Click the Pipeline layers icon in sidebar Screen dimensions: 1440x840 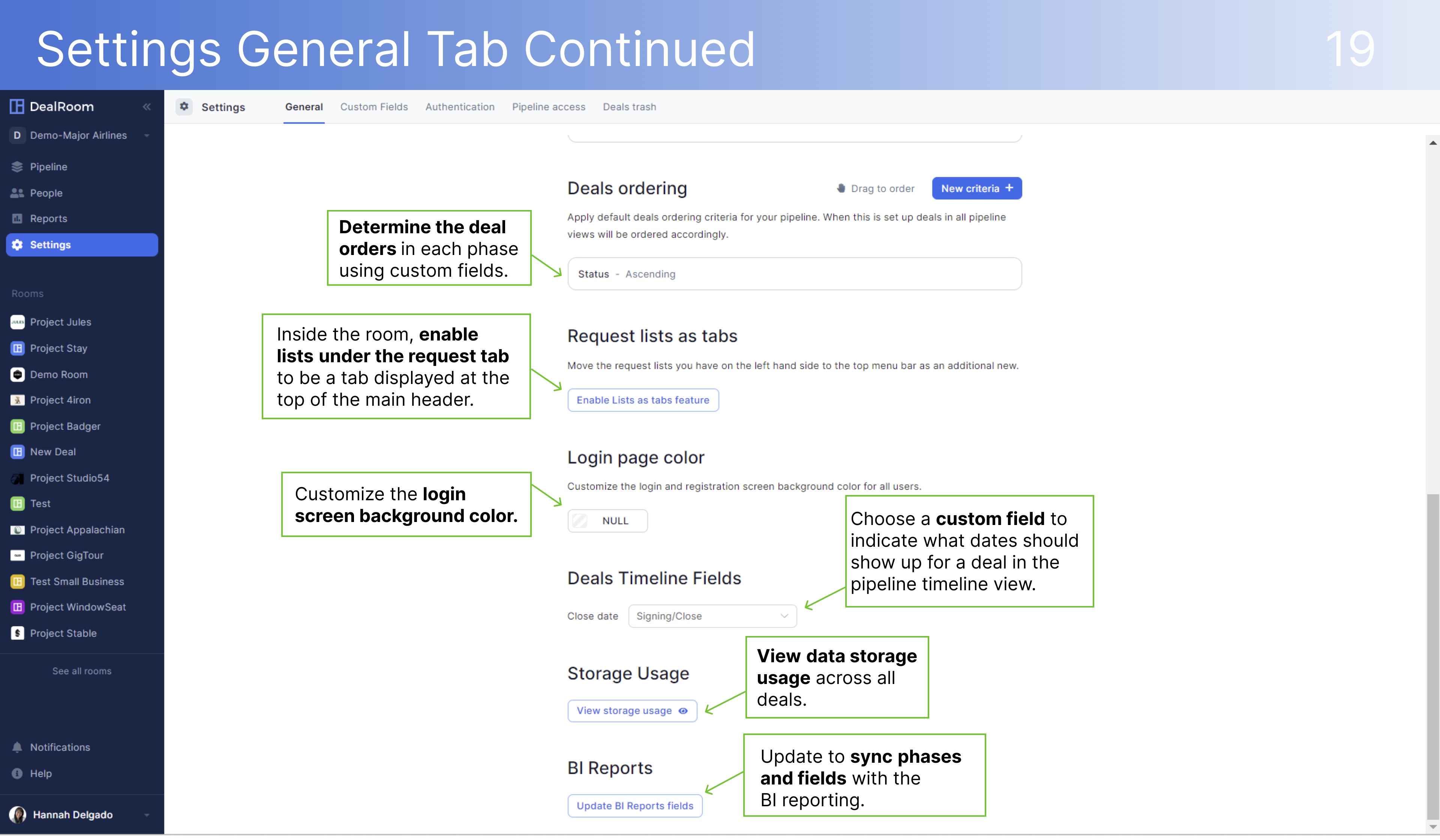click(x=17, y=167)
